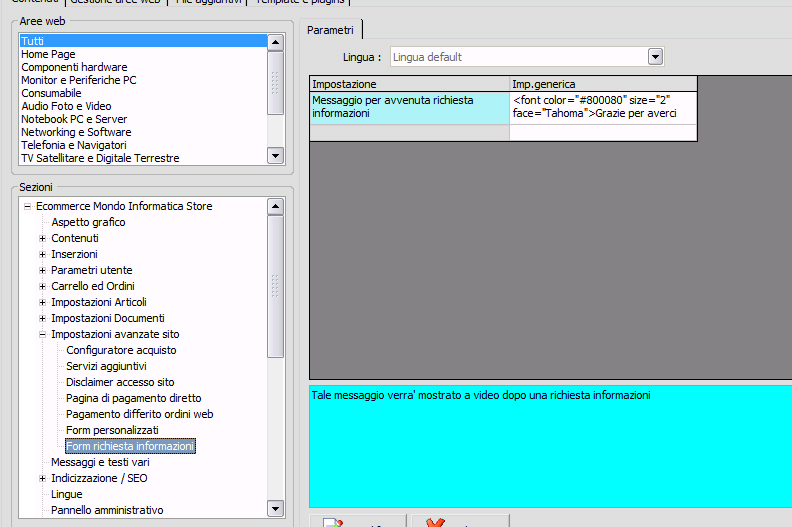Click Sezioni tree scroll down arrow
The image size is (792, 527).
tap(275, 509)
